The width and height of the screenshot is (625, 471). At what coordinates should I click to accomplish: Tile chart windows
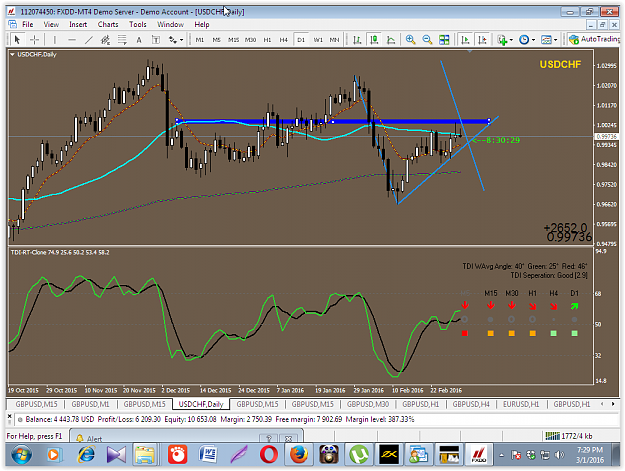pyautogui.click(x=444, y=39)
